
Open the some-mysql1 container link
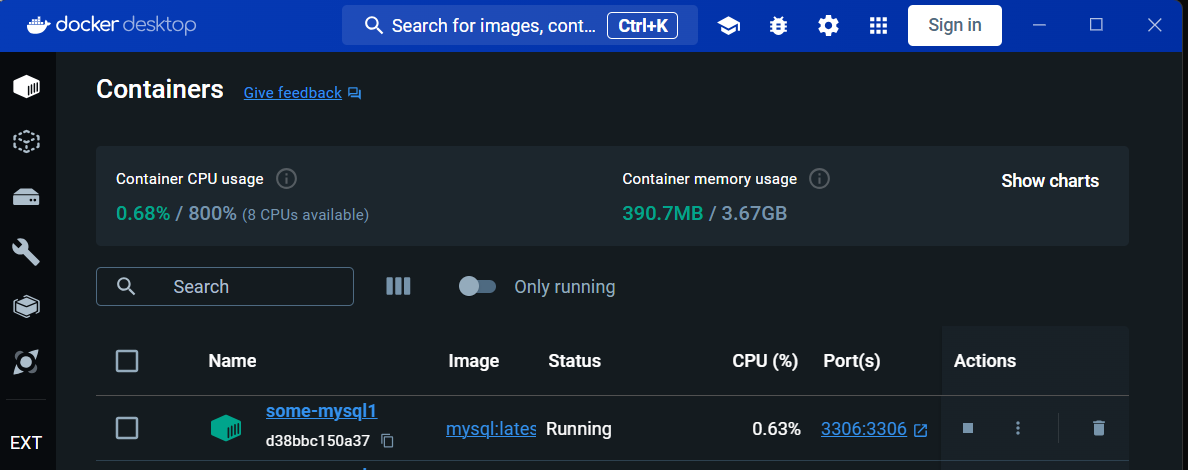pyautogui.click(x=321, y=411)
